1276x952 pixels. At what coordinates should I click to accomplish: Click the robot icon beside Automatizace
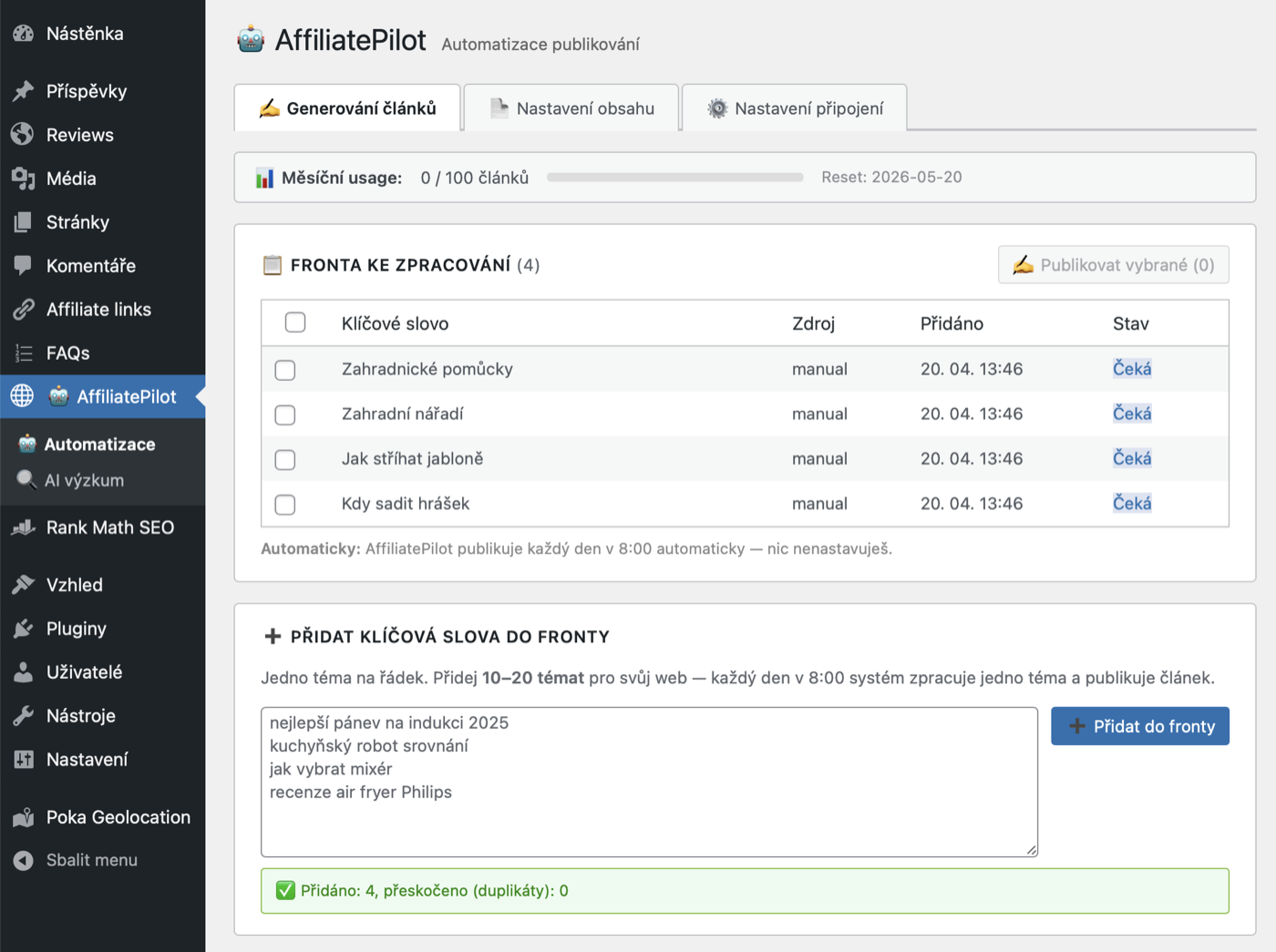pos(27,444)
